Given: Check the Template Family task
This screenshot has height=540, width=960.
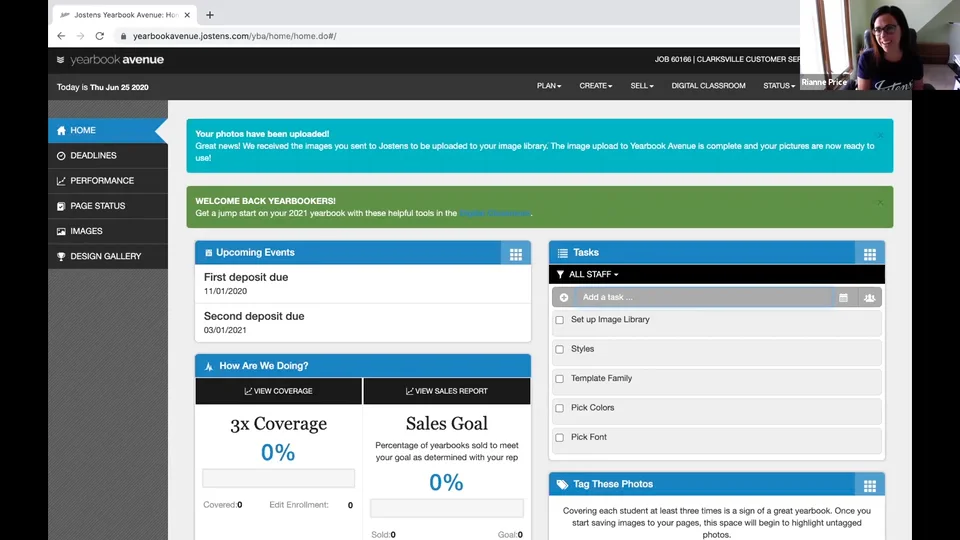Looking at the screenshot, I should 560,378.
